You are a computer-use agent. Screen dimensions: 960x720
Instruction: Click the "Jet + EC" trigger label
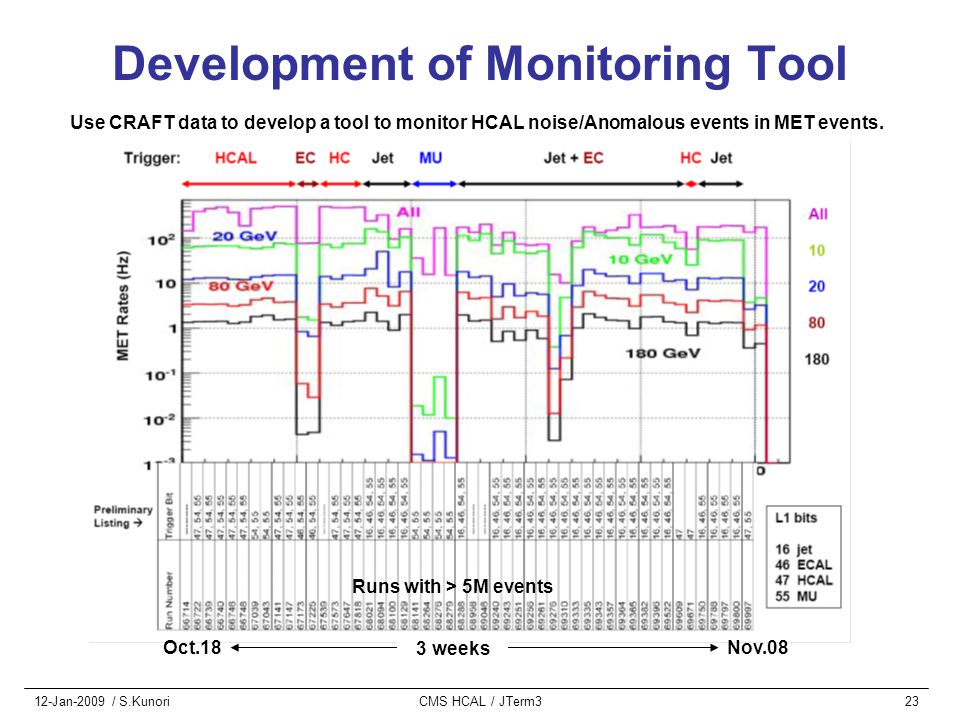tap(574, 158)
